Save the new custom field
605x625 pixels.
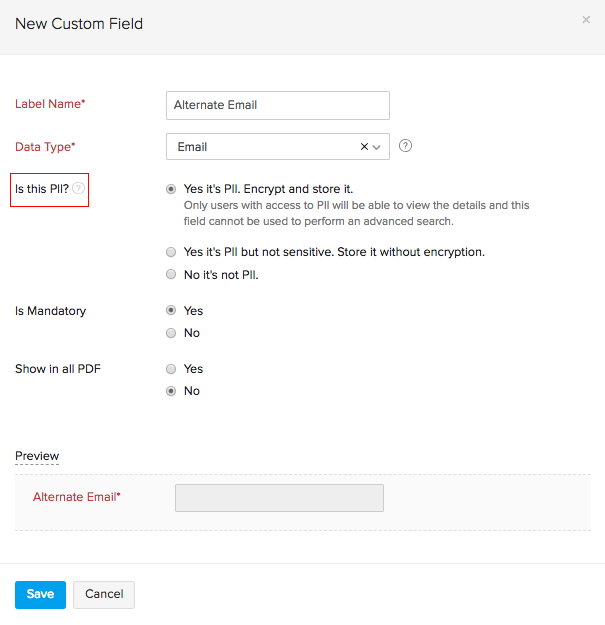[40, 594]
